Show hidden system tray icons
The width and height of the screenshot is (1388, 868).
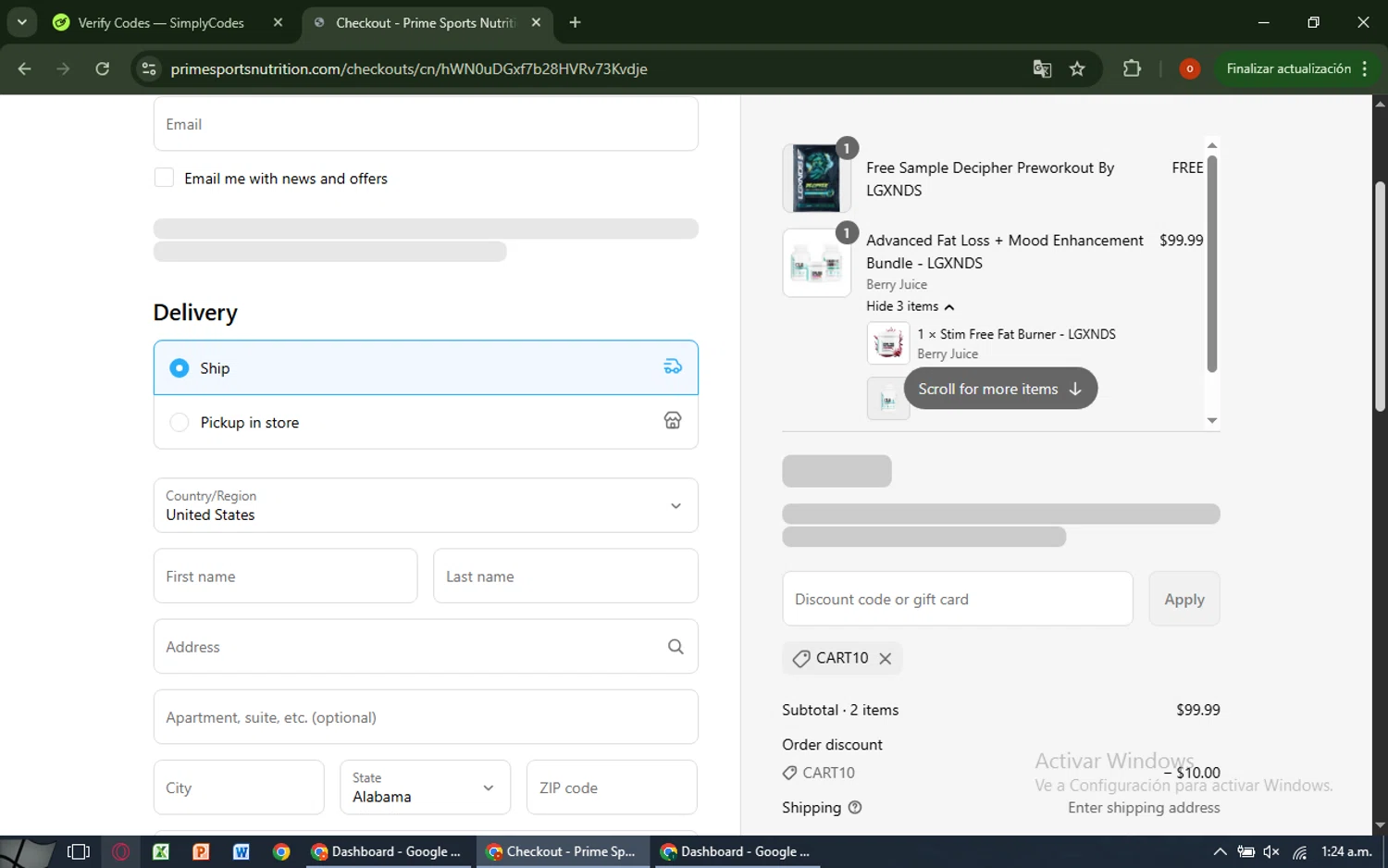coord(1220,851)
